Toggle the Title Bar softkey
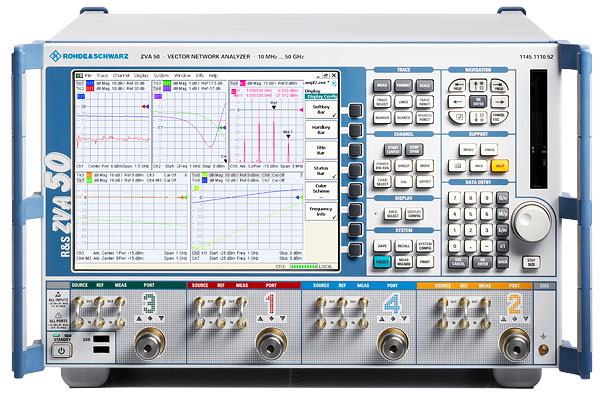Image resolution: width=600 pixels, height=401 pixels. pos(321,150)
